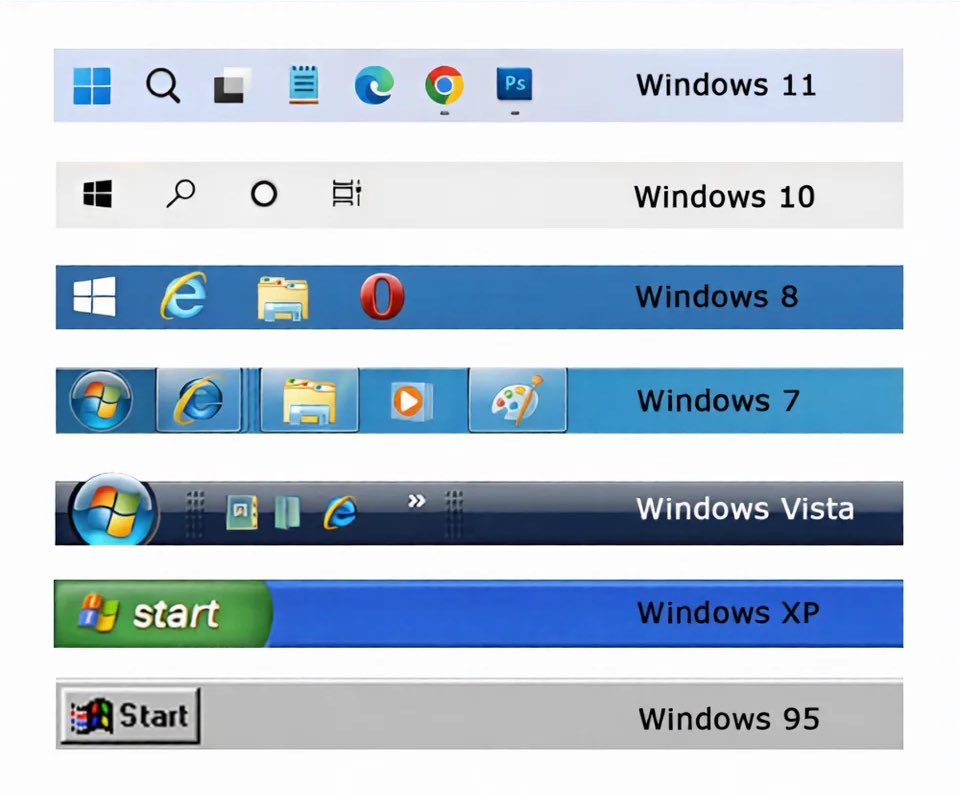Click the Windows Vista Start orb
Image resolution: width=960 pixels, height=795 pixels.
113,510
